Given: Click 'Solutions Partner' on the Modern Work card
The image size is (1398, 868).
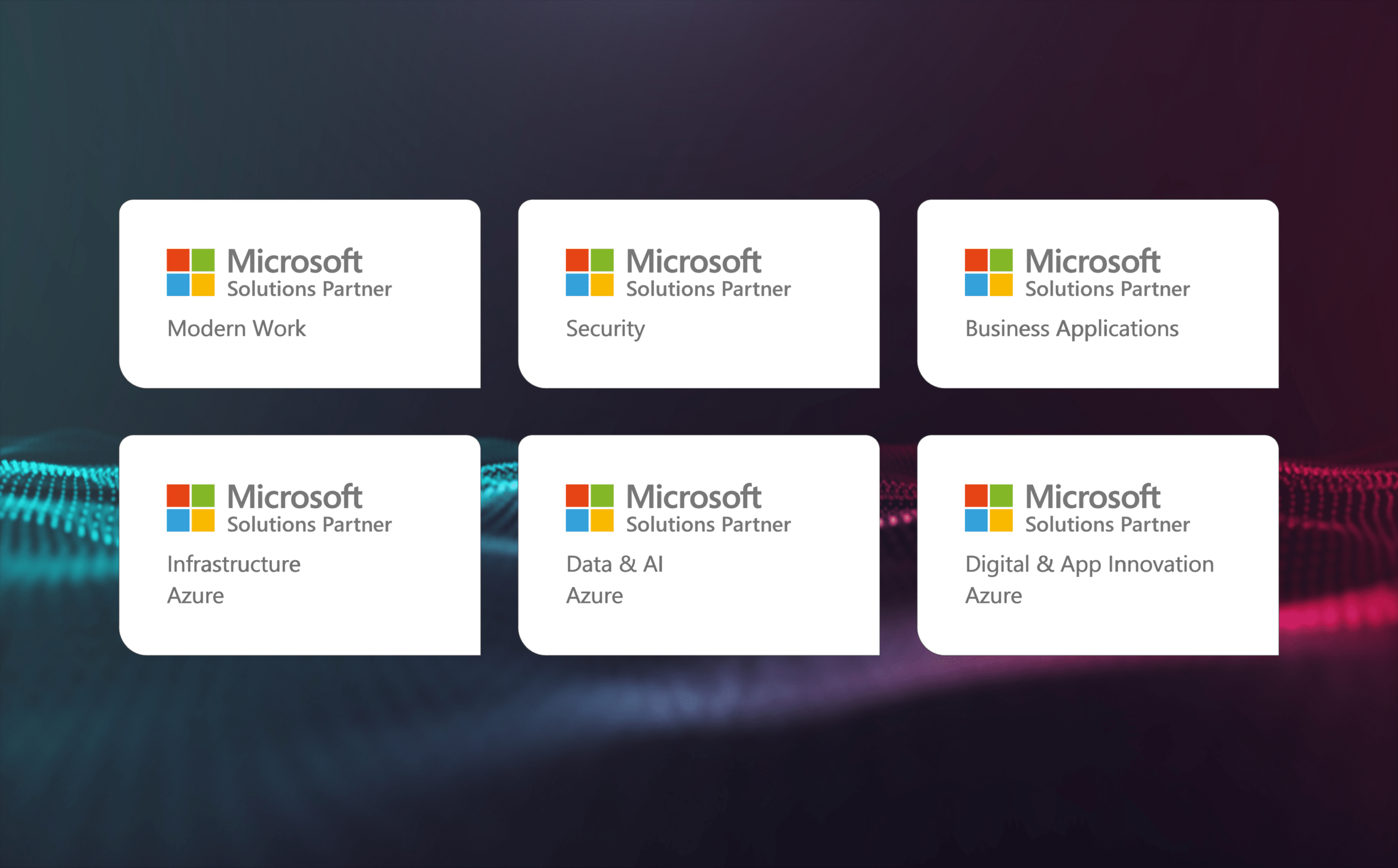Looking at the screenshot, I should pyautogui.click(x=310, y=289).
